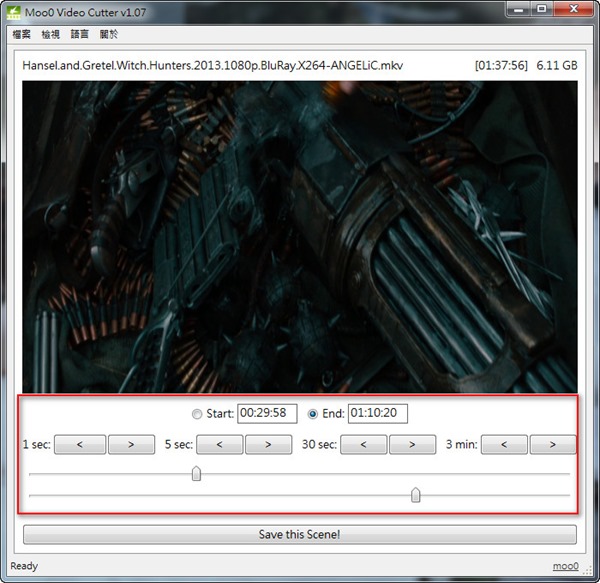The width and height of the screenshot is (600, 583).
Task: Open the 檔案 menu
Action: coord(22,34)
